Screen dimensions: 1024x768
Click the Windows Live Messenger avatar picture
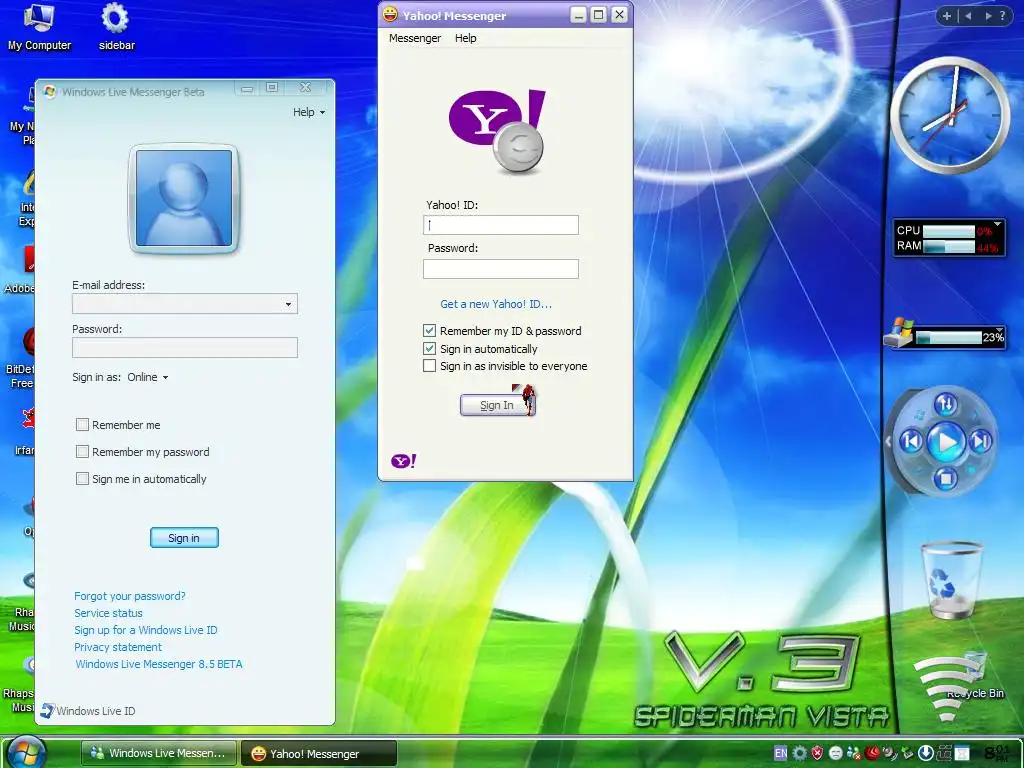pyautogui.click(x=184, y=198)
